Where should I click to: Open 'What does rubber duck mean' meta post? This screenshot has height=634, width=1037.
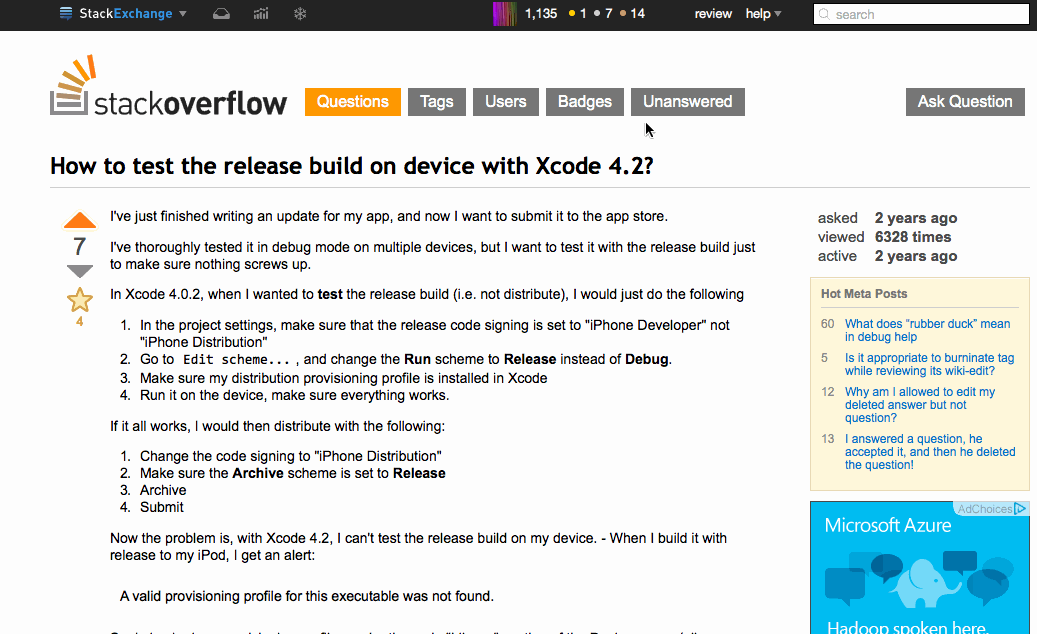click(x=927, y=331)
